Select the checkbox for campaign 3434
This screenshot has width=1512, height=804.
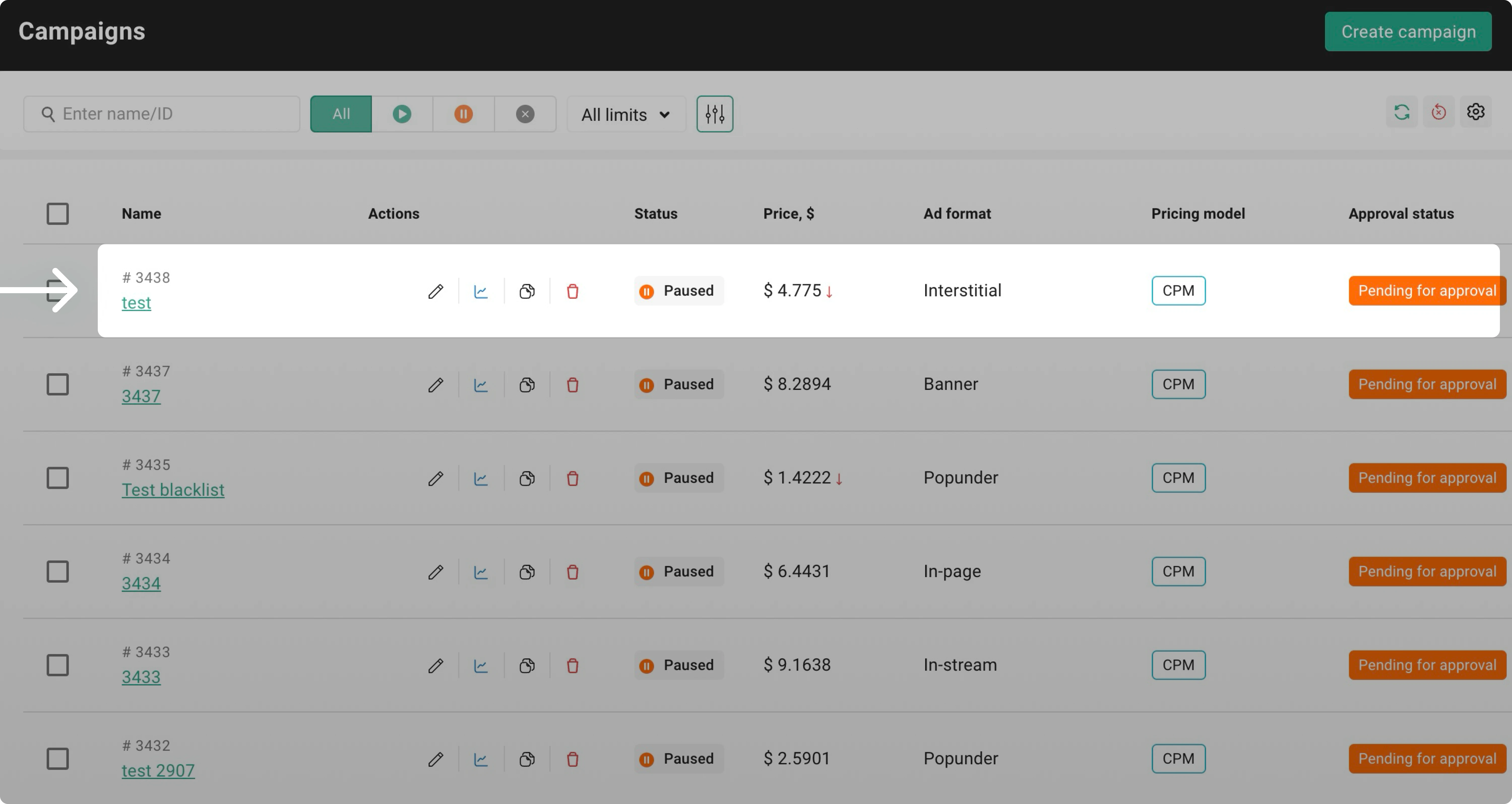pyautogui.click(x=57, y=572)
